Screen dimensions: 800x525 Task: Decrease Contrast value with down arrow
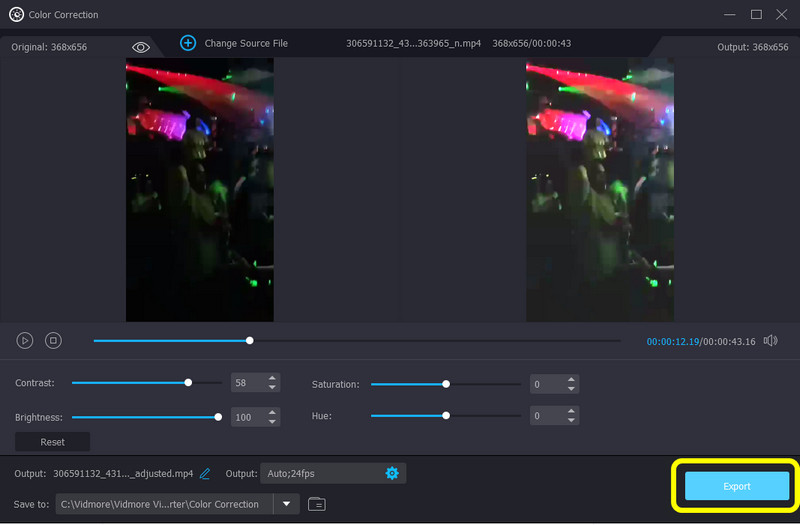pyautogui.click(x=272, y=387)
